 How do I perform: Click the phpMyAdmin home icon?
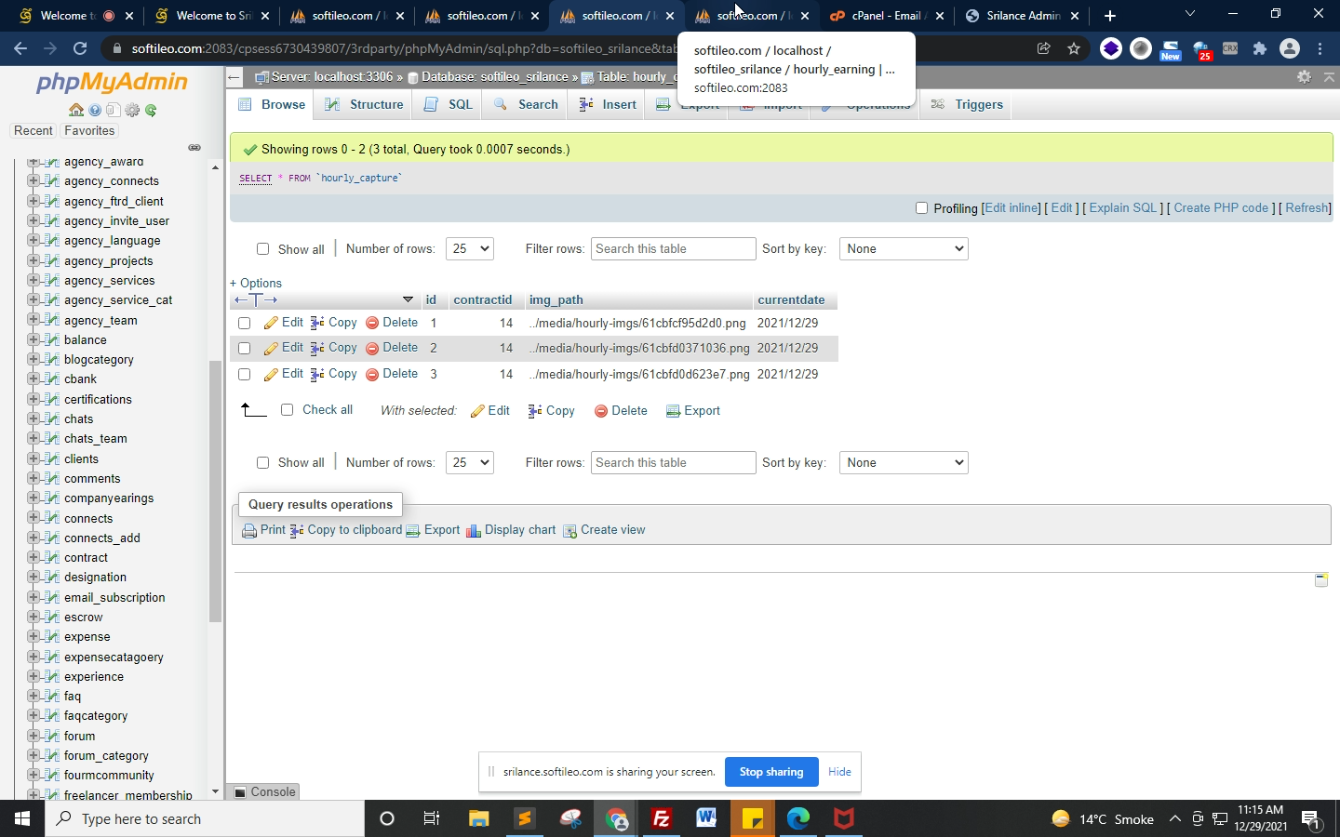click(76, 110)
